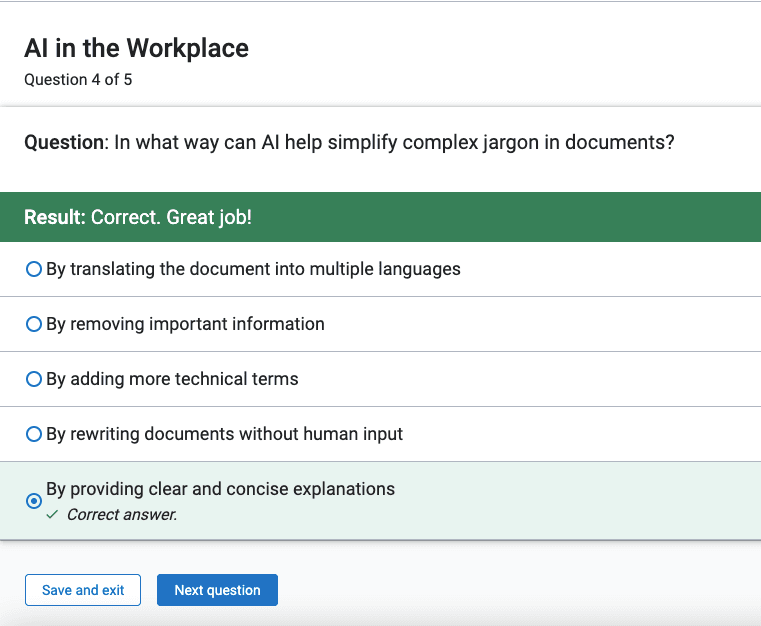Click the question text about simplifying complex jargon
The width and height of the screenshot is (761, 626).
[394, 143]
